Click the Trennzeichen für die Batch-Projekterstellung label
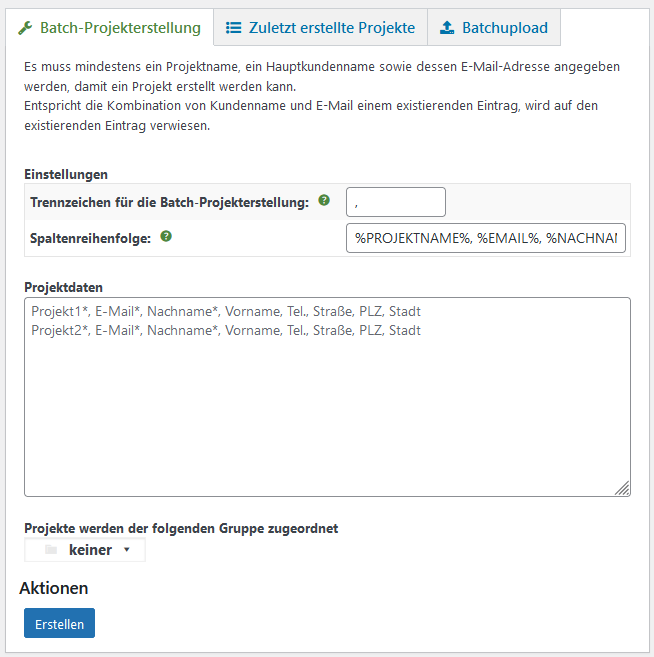654x657 pixels. [169, 202]
